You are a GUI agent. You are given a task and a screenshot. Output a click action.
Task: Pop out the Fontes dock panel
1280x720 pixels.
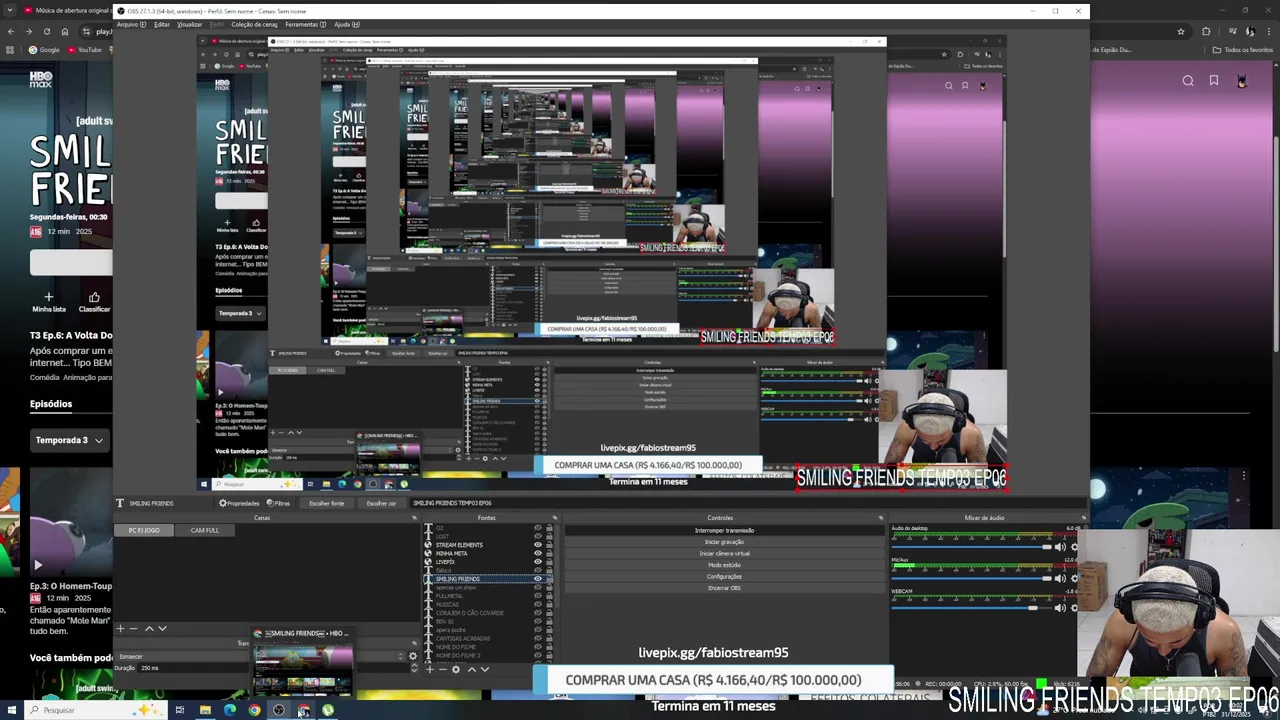pyautogui.click(x=556, y=518)
